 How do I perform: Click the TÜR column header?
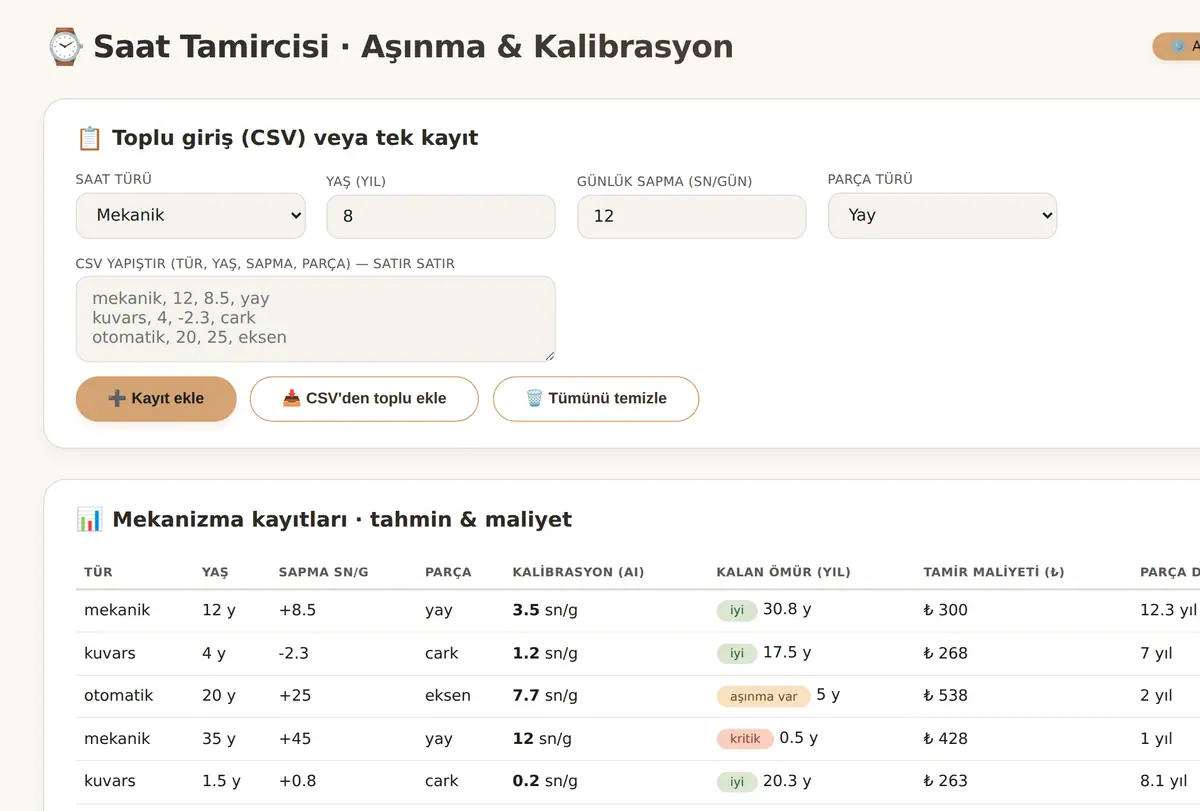tap(98, 572)
